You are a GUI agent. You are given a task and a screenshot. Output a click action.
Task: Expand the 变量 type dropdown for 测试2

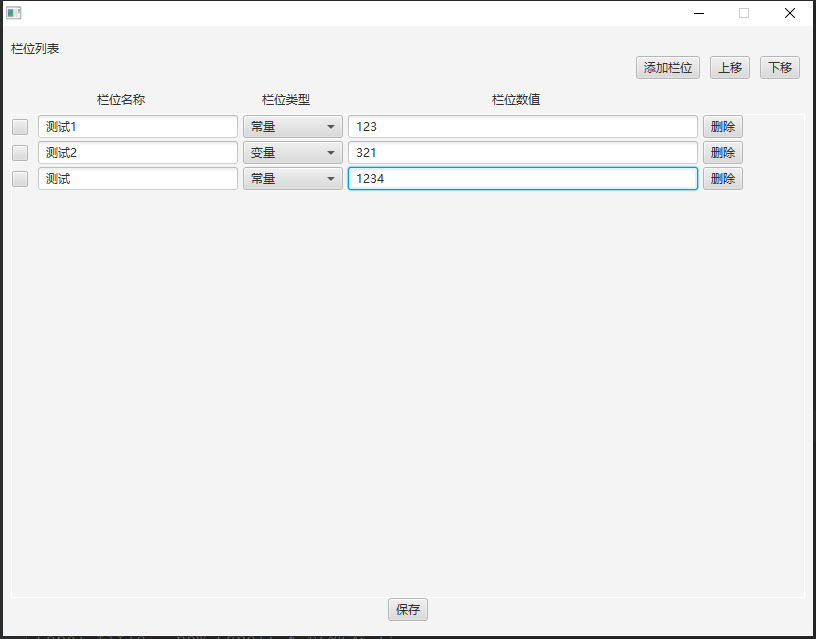click(292, 153)
